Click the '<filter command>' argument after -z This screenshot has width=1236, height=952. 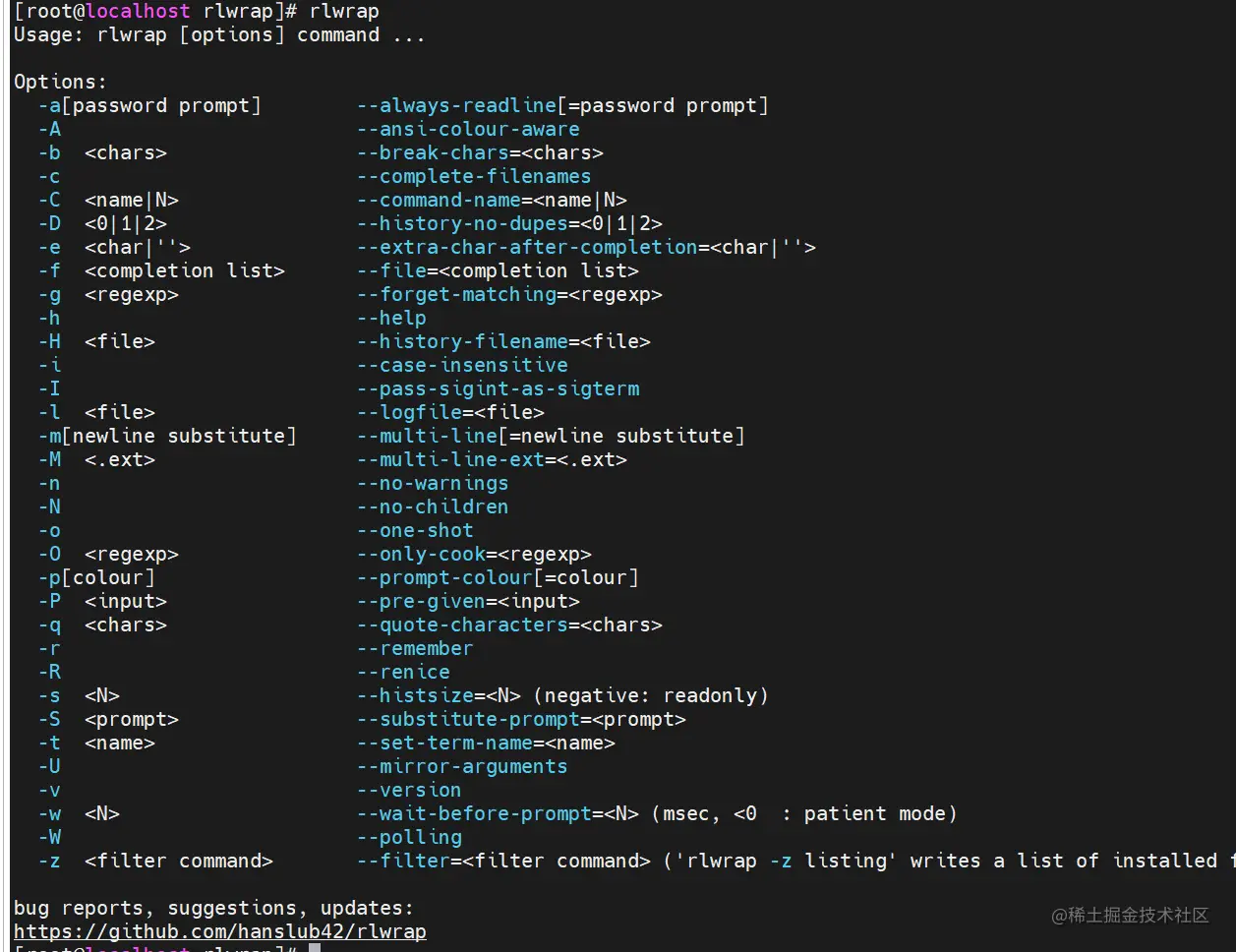pyautogui.click(x=179, y=861)
